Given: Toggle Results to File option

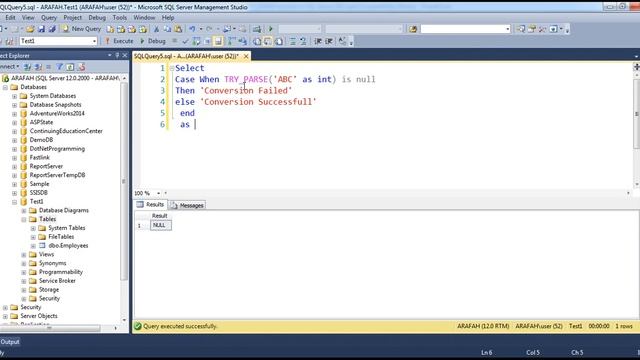Looking at the screenshot, I should point(279,41).
